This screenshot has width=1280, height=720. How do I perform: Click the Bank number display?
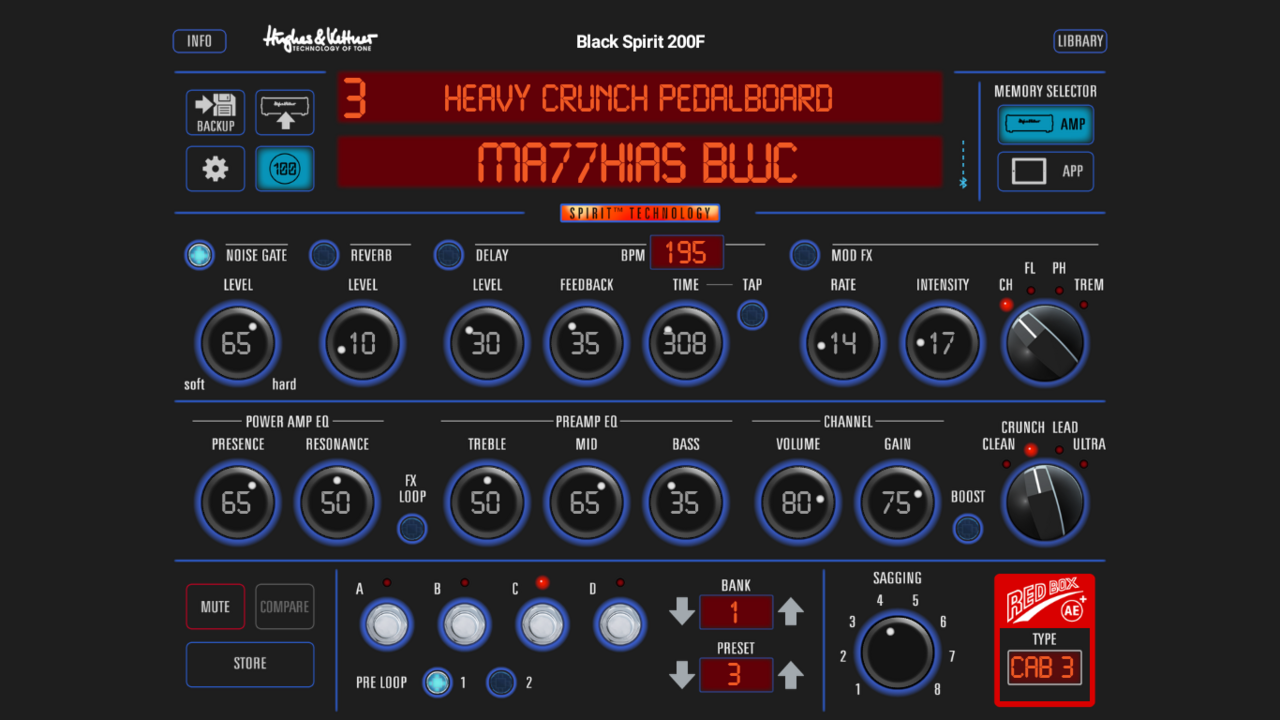(x=736, y=612)
